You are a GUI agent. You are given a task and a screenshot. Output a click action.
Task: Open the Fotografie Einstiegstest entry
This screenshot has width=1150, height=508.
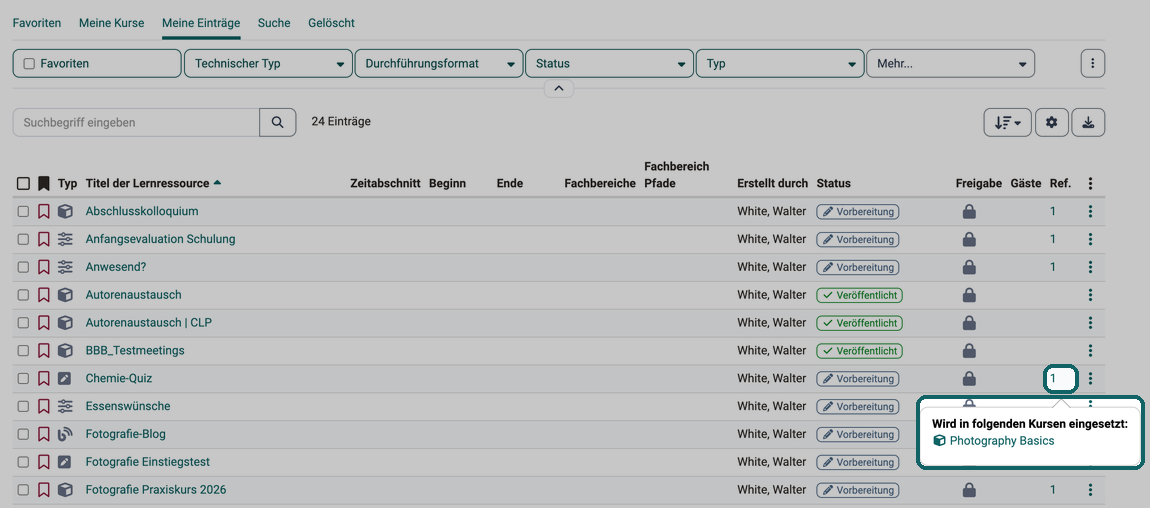pos(147,462)
